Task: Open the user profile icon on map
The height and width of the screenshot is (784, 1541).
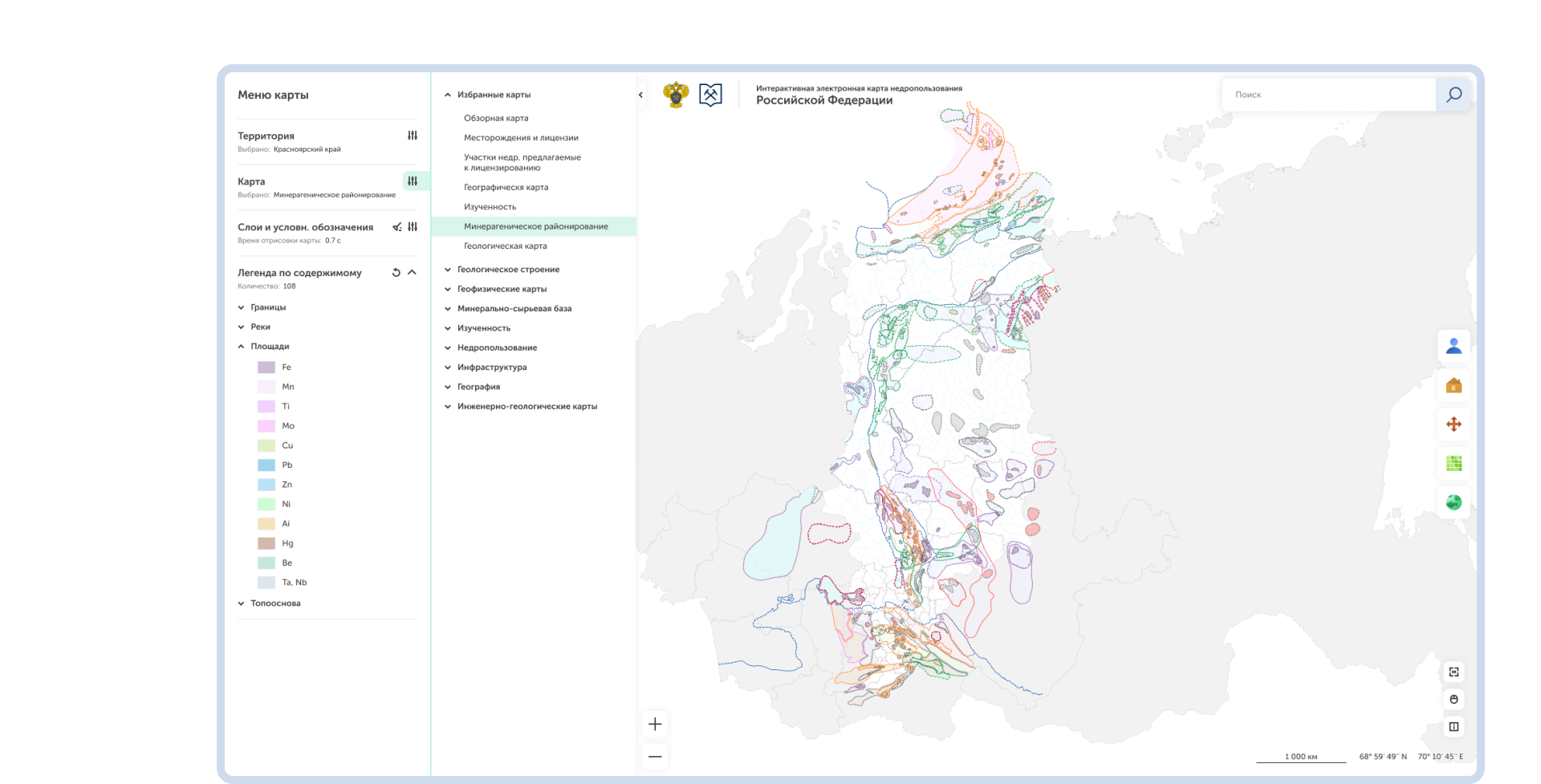Action: click(x=1454, y=346)
